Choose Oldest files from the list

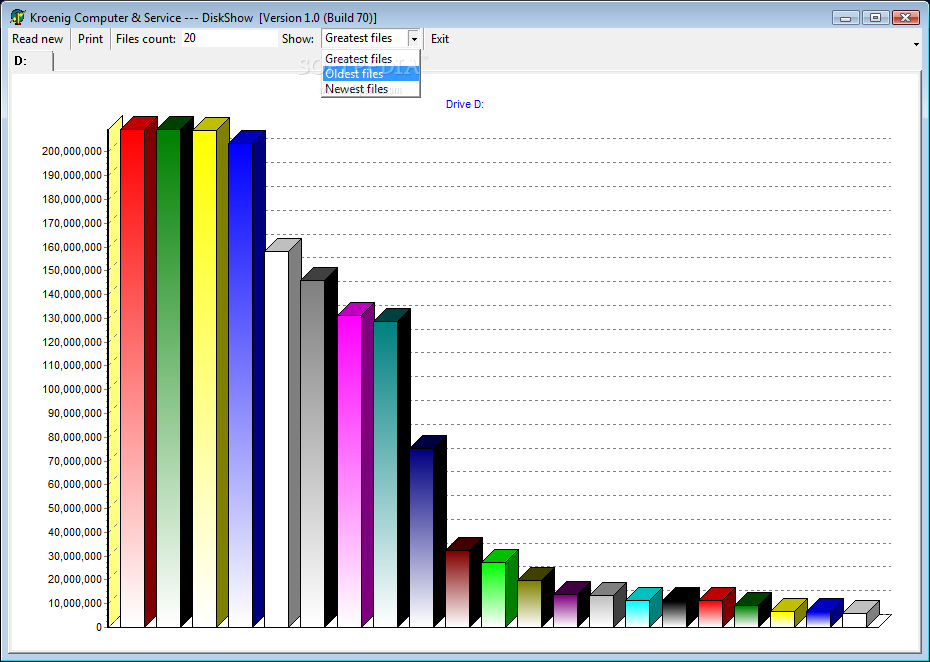(x=371, y=74)
